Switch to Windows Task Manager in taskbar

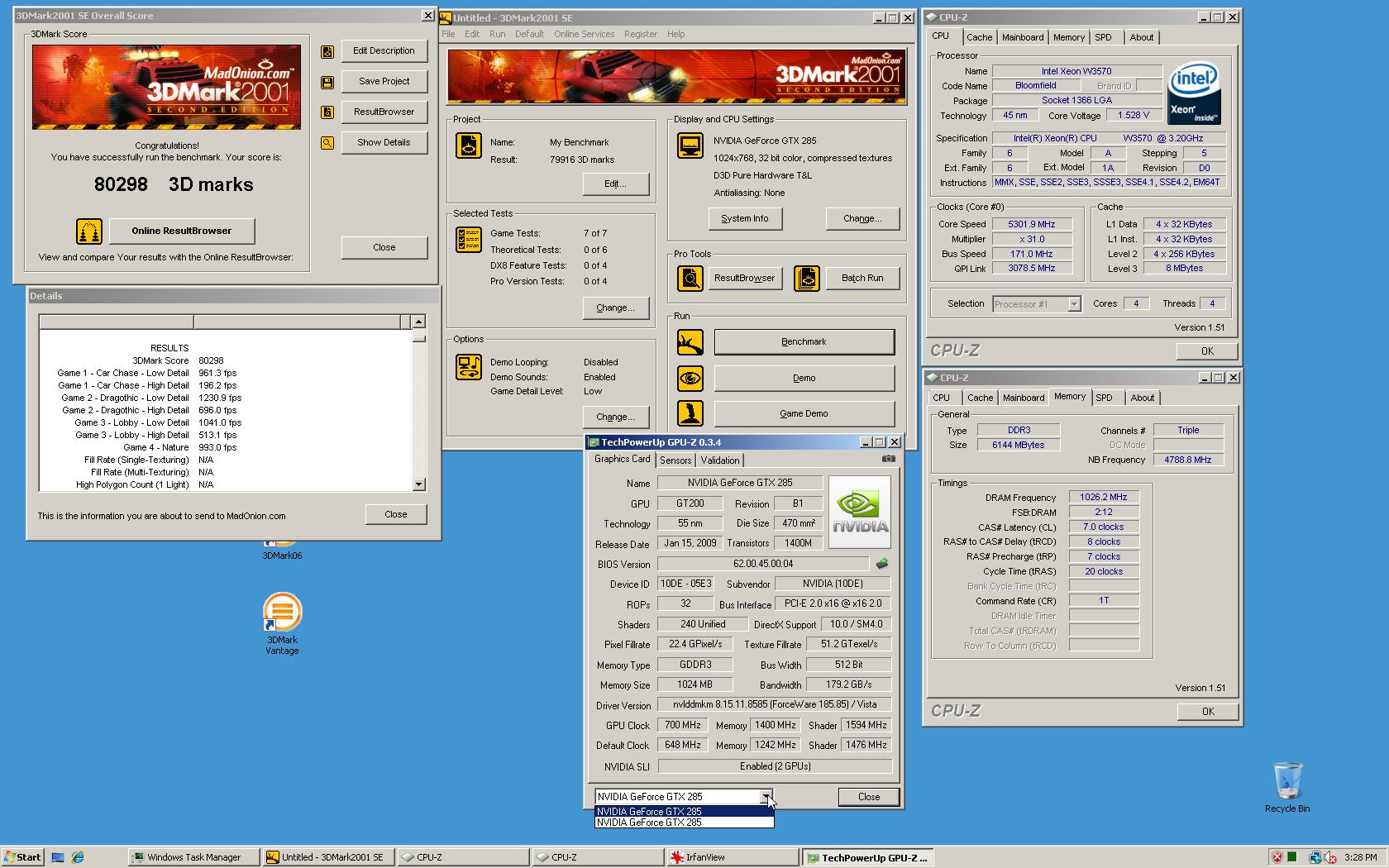point(193,857)
